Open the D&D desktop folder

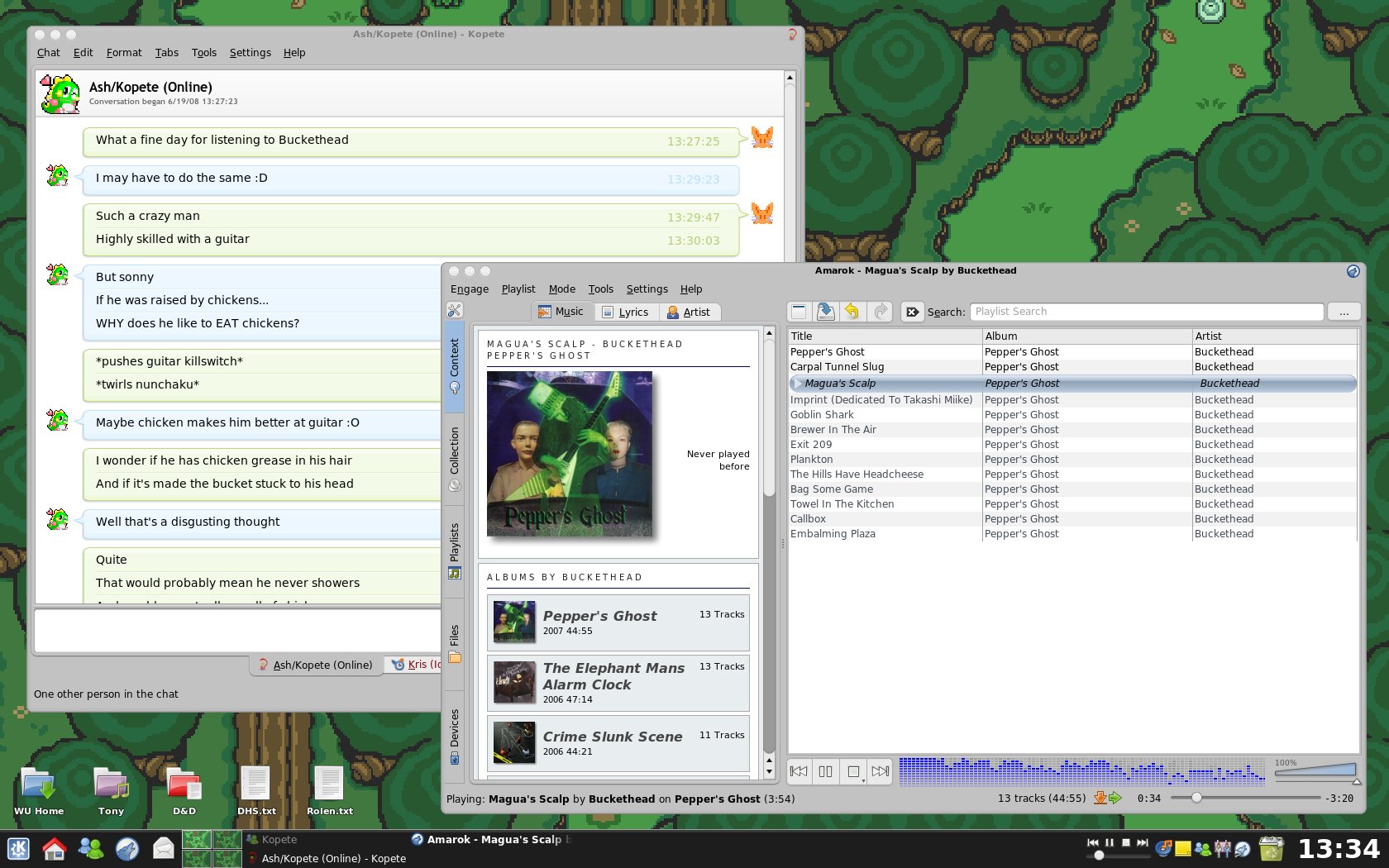click(184, 791)
